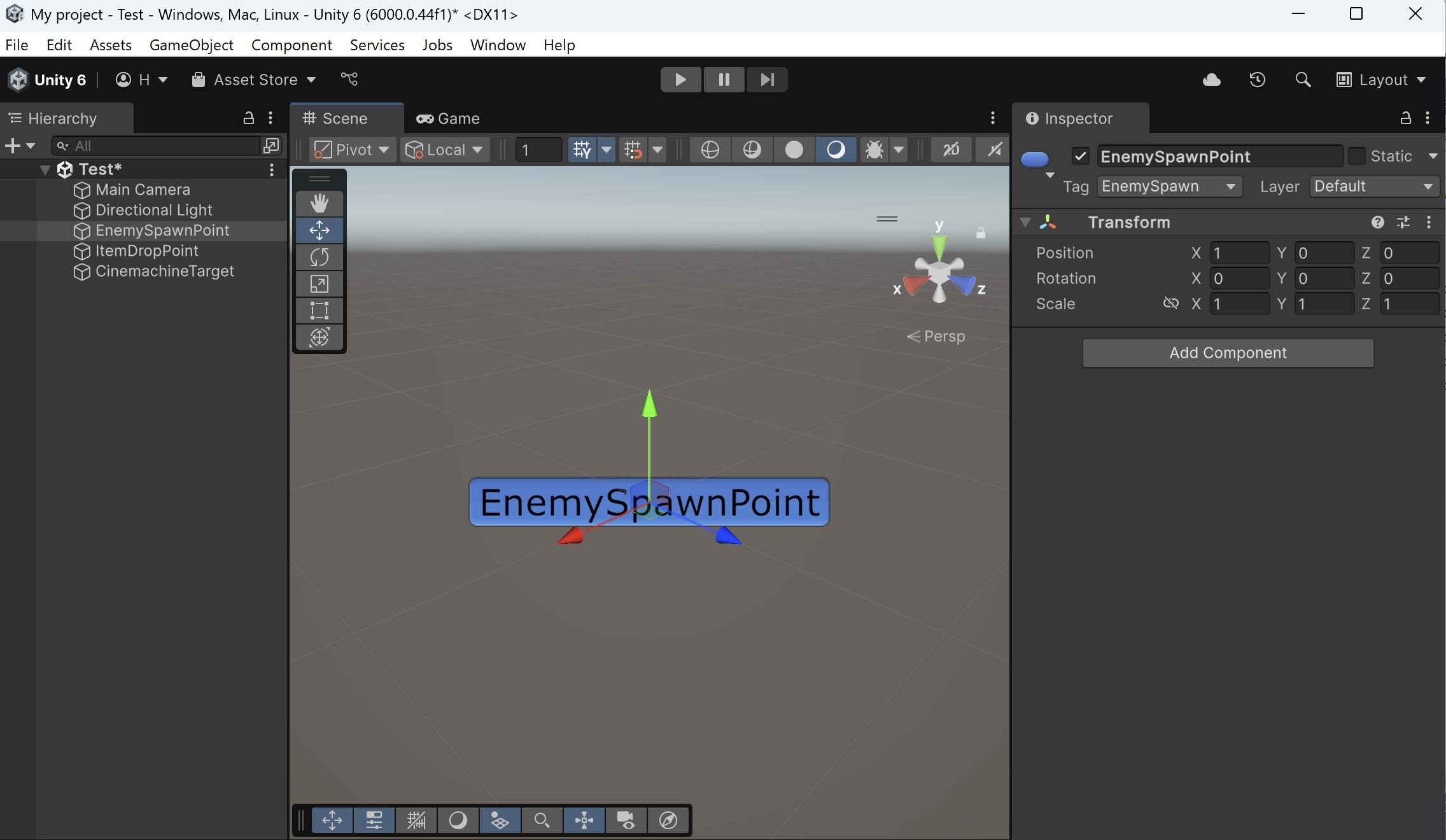Image resolution: width=1446 pixels, height=840 pixels.
Task: Uncheck the Static checkbox in the Inspector
Action: click(x=1356, y=156)
